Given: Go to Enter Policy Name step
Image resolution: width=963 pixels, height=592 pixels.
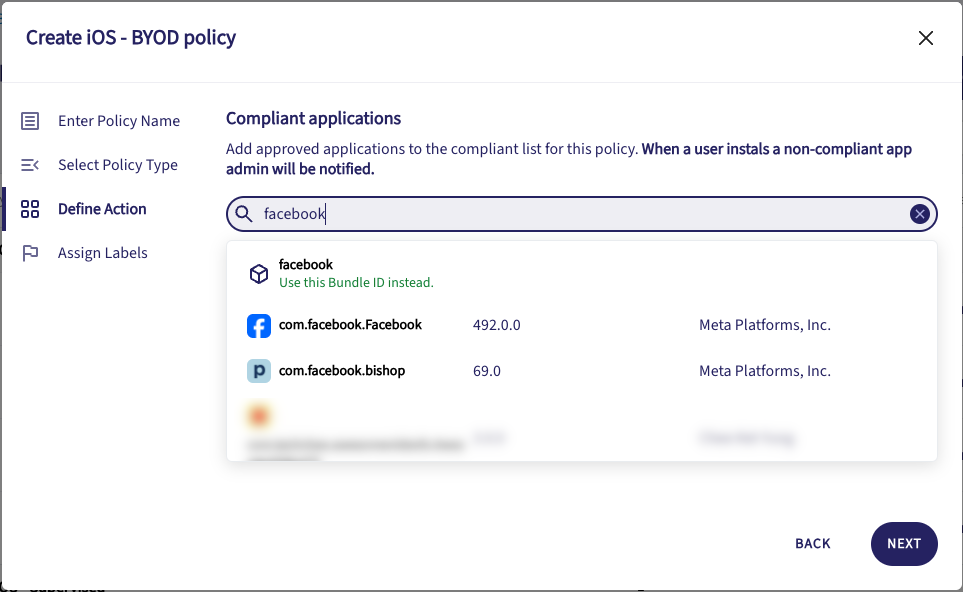Looking at the screenshot, I should (x=118, y=121).
